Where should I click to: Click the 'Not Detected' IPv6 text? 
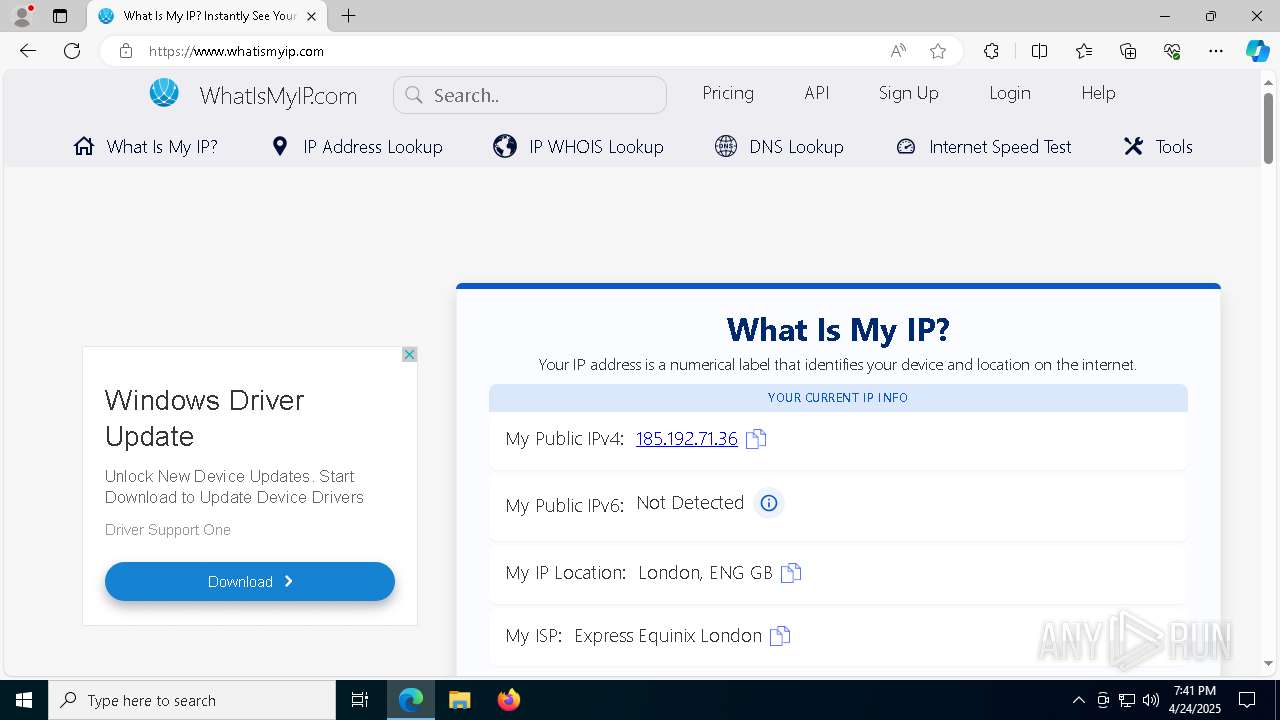click(x=690, y=503)
